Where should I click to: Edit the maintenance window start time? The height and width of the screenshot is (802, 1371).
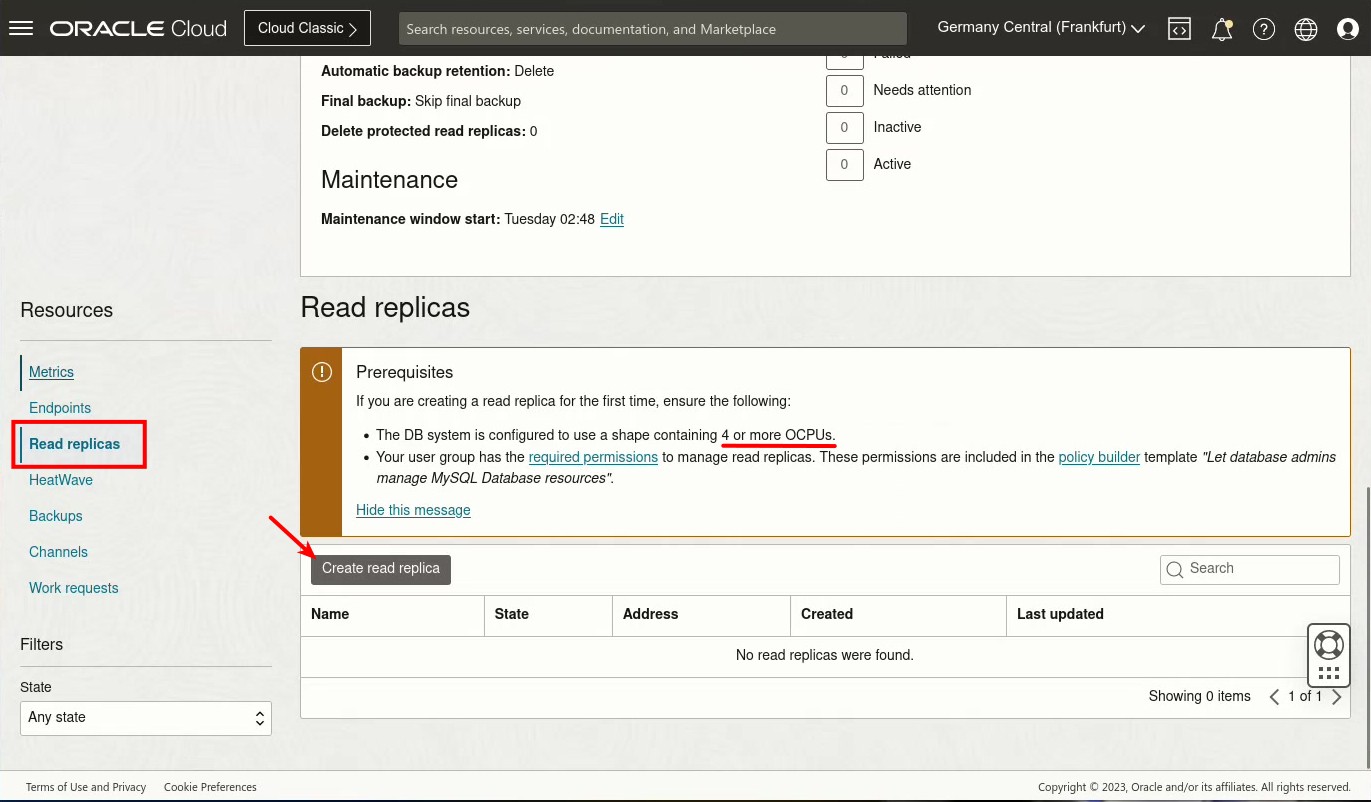[612, 219]
